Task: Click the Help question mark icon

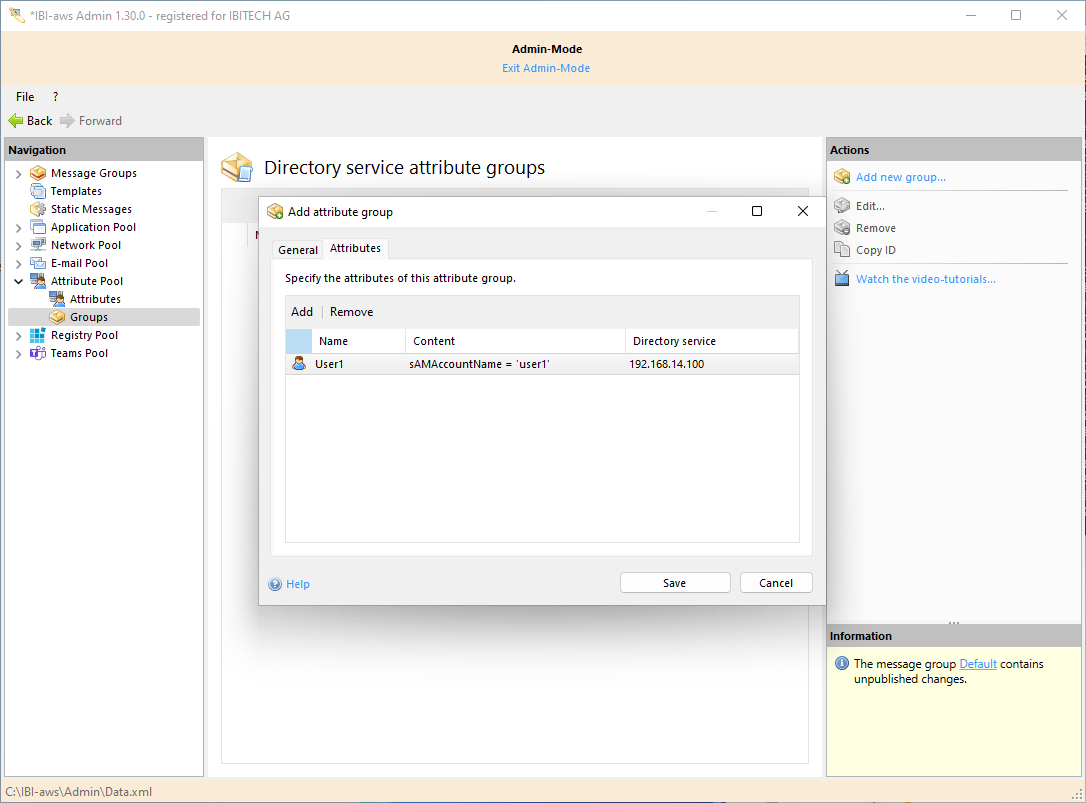Action: pyautogui.click(x=275, y=584)
